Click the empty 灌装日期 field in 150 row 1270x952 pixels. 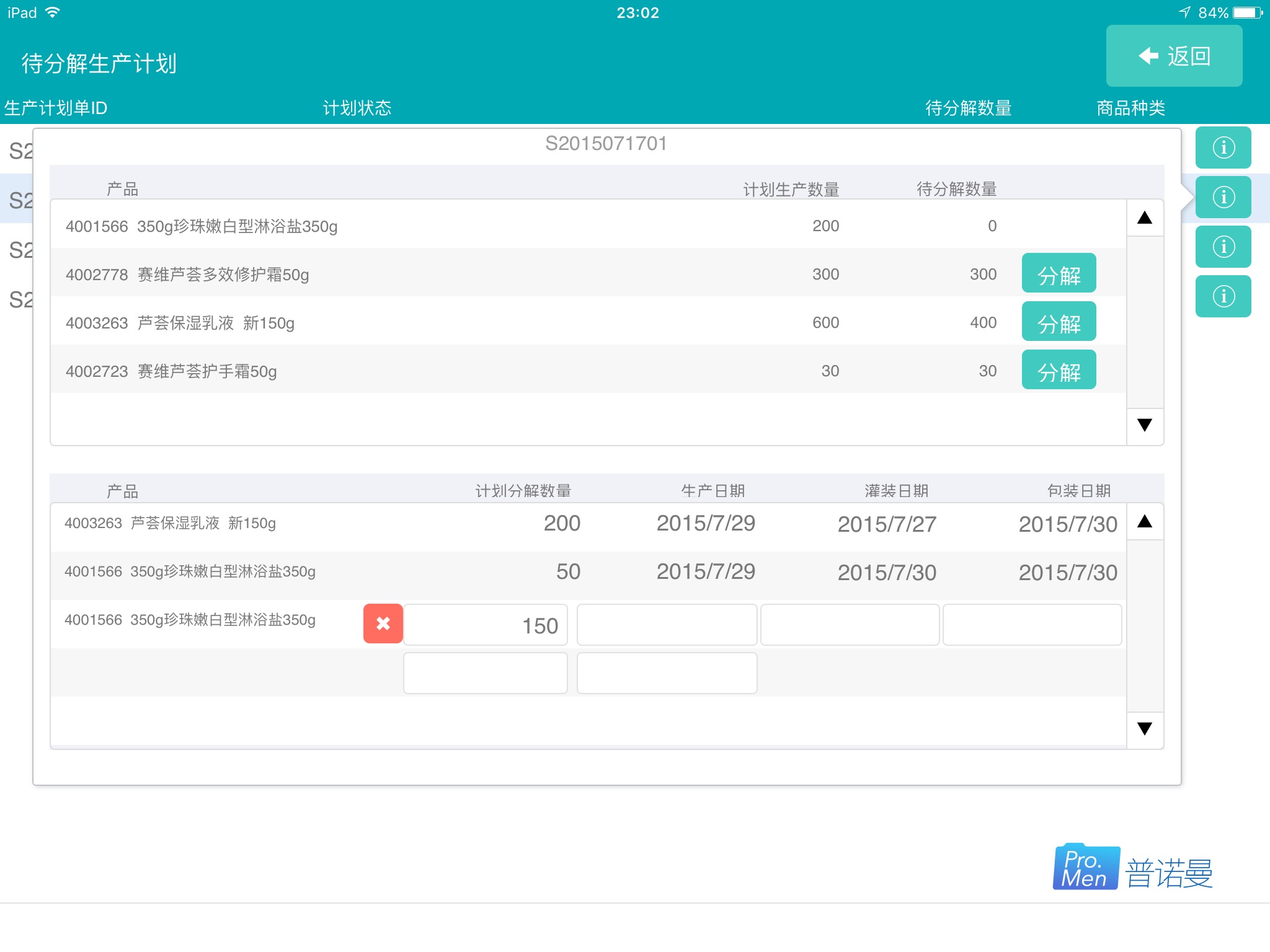(850, 625)
